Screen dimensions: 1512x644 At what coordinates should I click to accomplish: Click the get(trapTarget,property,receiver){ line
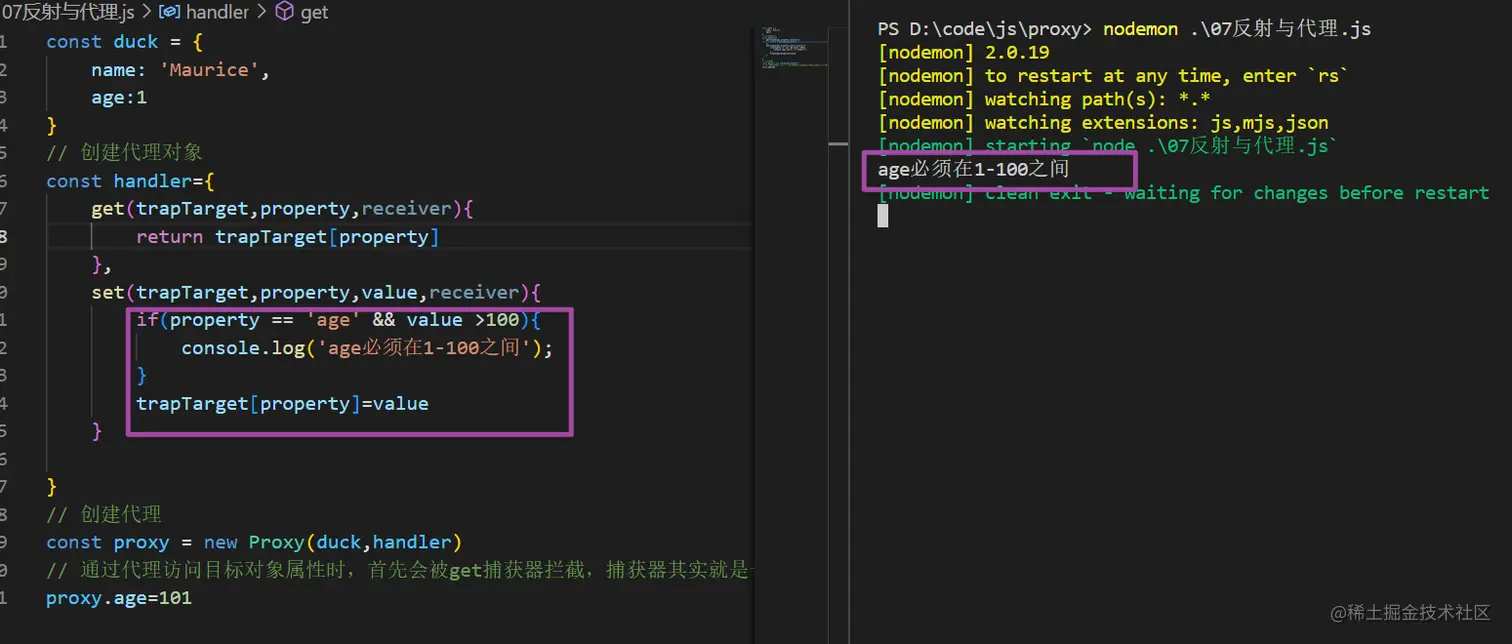282,209
